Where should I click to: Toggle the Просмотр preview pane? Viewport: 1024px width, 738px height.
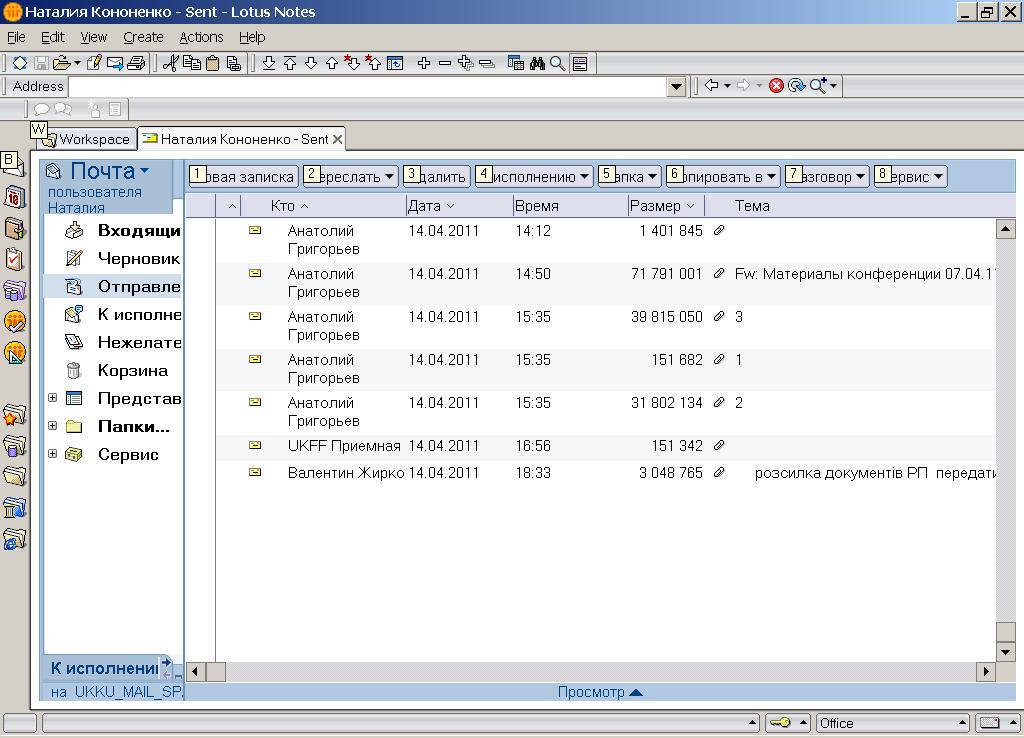coord(600,692)
